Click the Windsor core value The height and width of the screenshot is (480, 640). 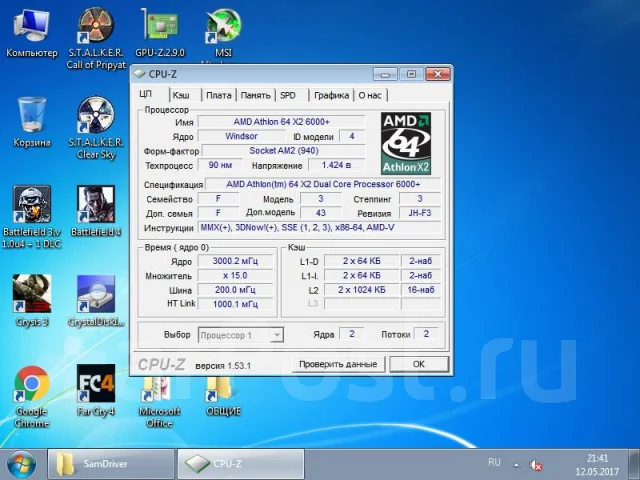click(241, 136)
